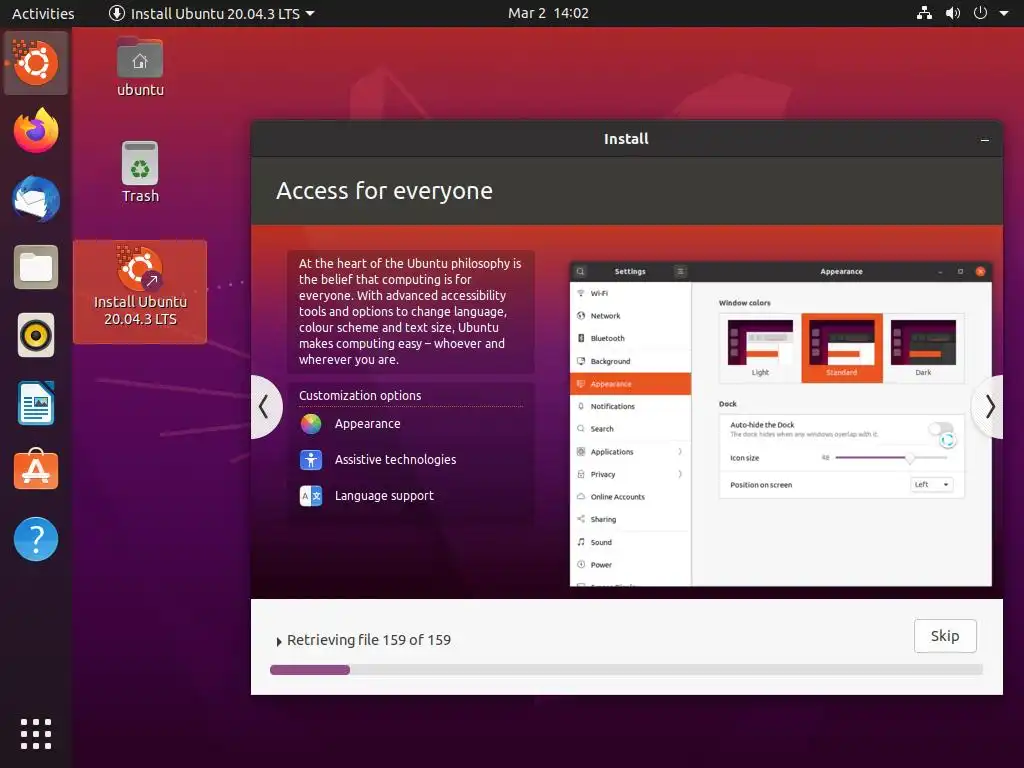Minimize the Install window
Image resolution: width=1024 pixels, height=768 pixels.
point(985,140)
